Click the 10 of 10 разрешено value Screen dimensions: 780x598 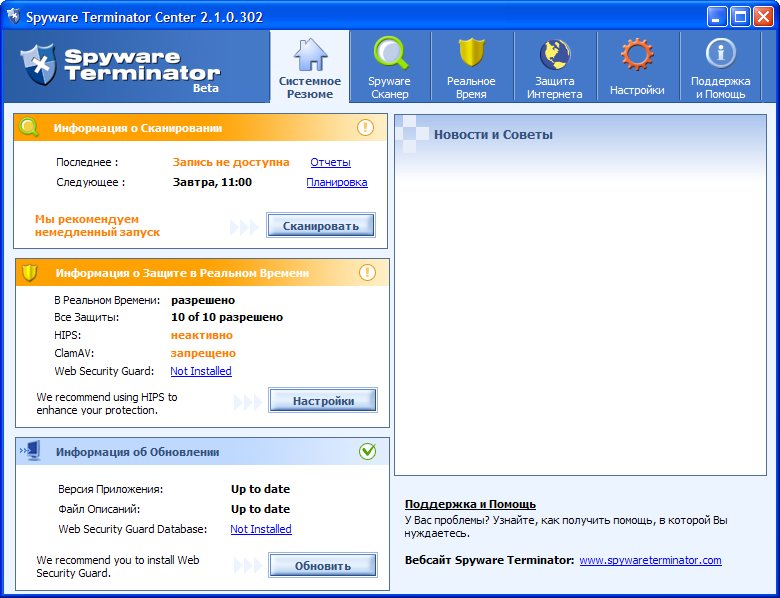point(227,317)
